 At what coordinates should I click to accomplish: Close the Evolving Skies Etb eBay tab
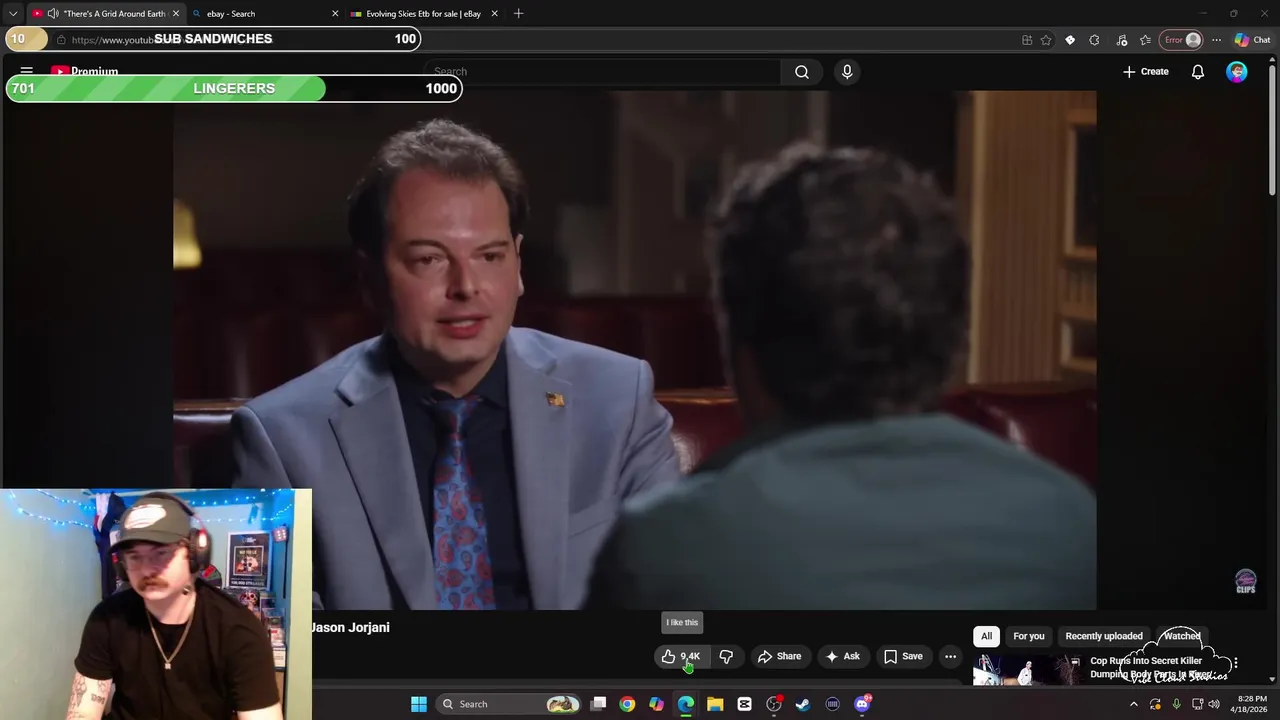click(x=494, y=13)
